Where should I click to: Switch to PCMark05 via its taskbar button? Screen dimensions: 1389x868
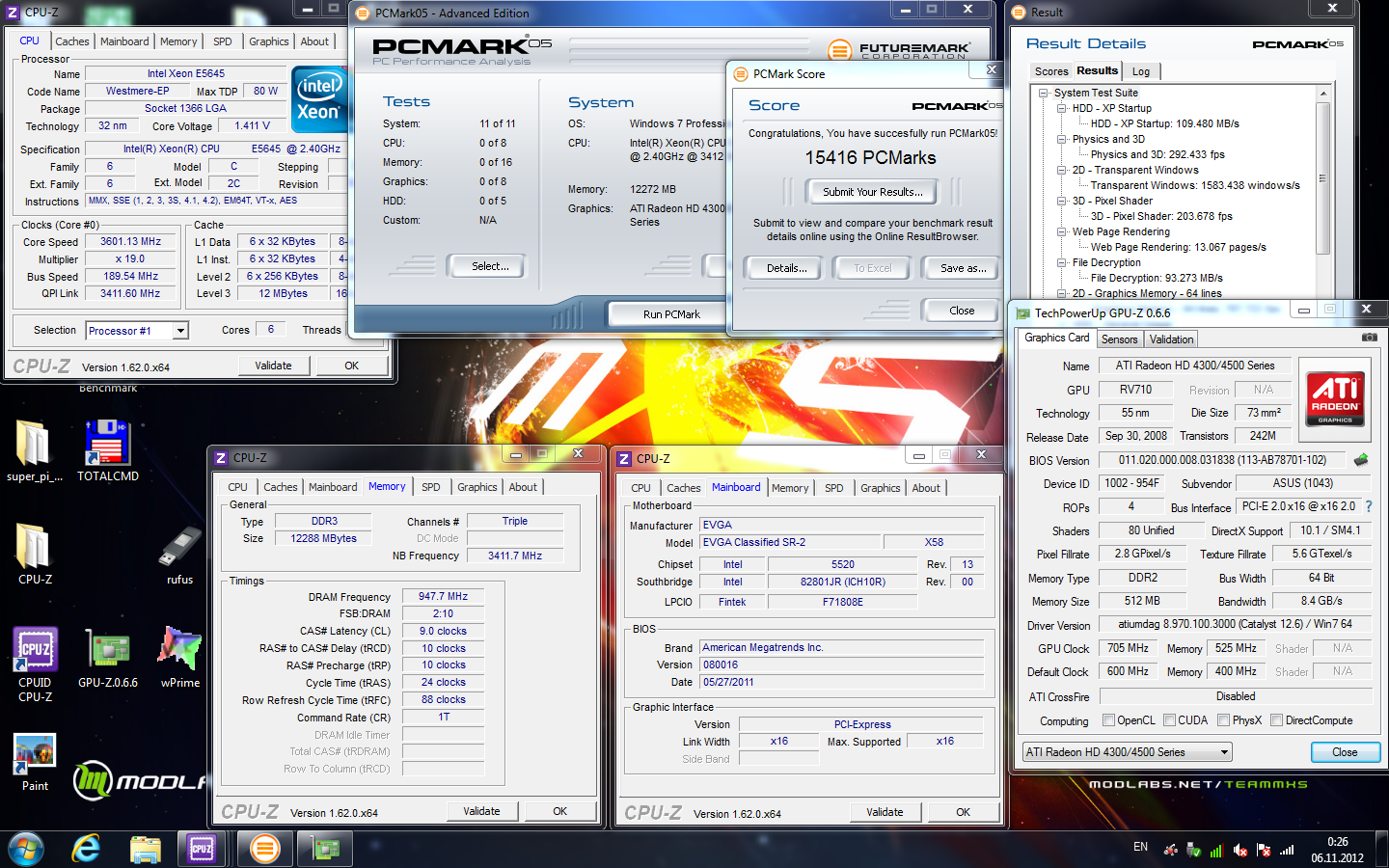coord(264,849)
